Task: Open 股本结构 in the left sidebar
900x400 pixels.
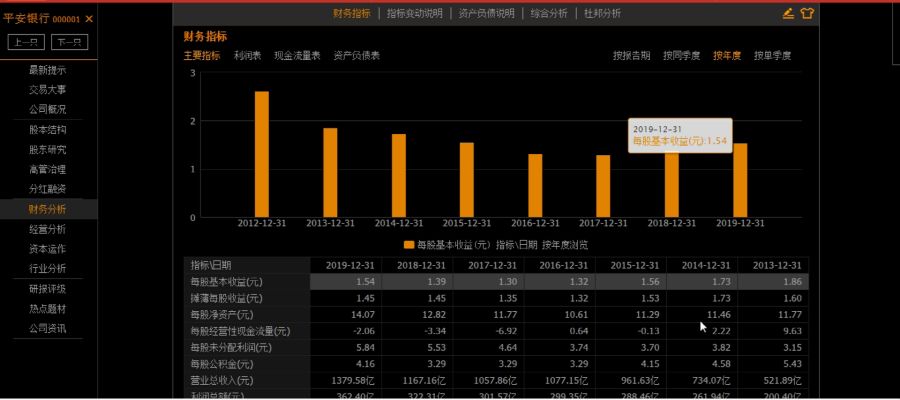Action: [47, 130]
